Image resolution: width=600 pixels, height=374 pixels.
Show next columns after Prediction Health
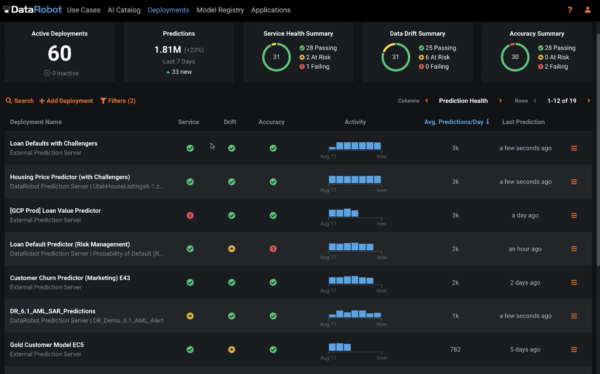[500, 101]
